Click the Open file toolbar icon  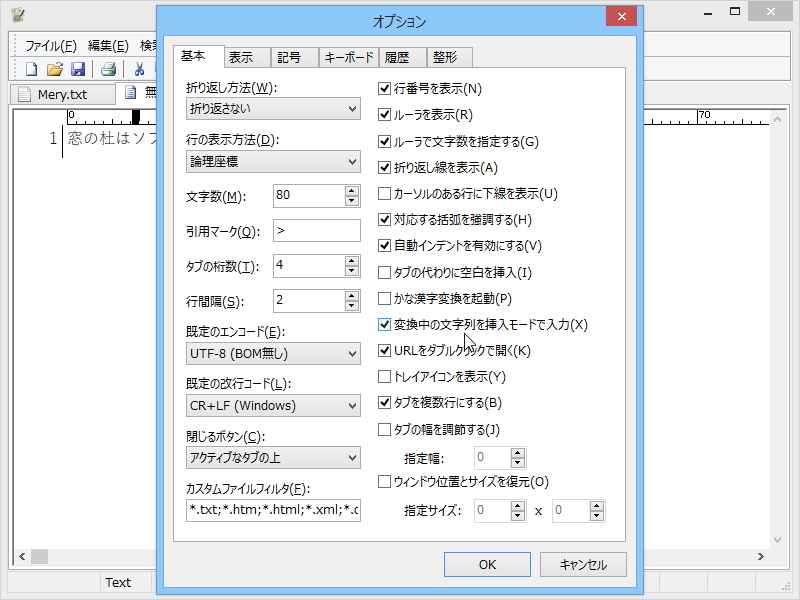(x=55, y=68)
